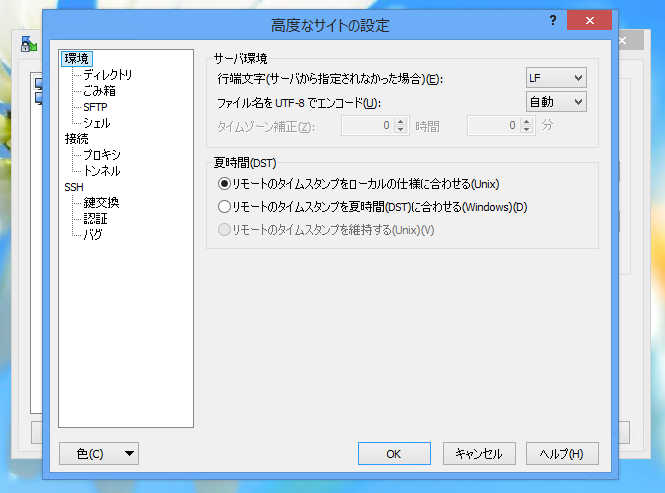
Task: Open the UTF-8 encode 自動 dropdown
Action: tap(556, 102)
